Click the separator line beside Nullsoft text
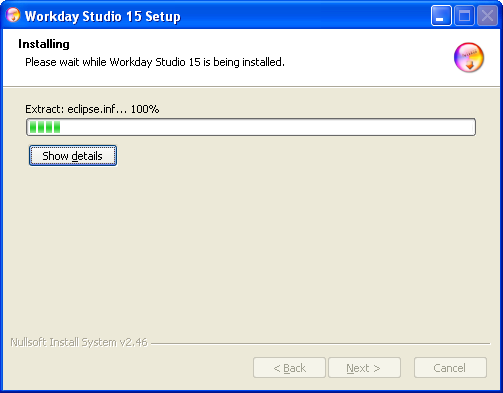The width and height of the screenshot is (503, 393). (321, 343)
